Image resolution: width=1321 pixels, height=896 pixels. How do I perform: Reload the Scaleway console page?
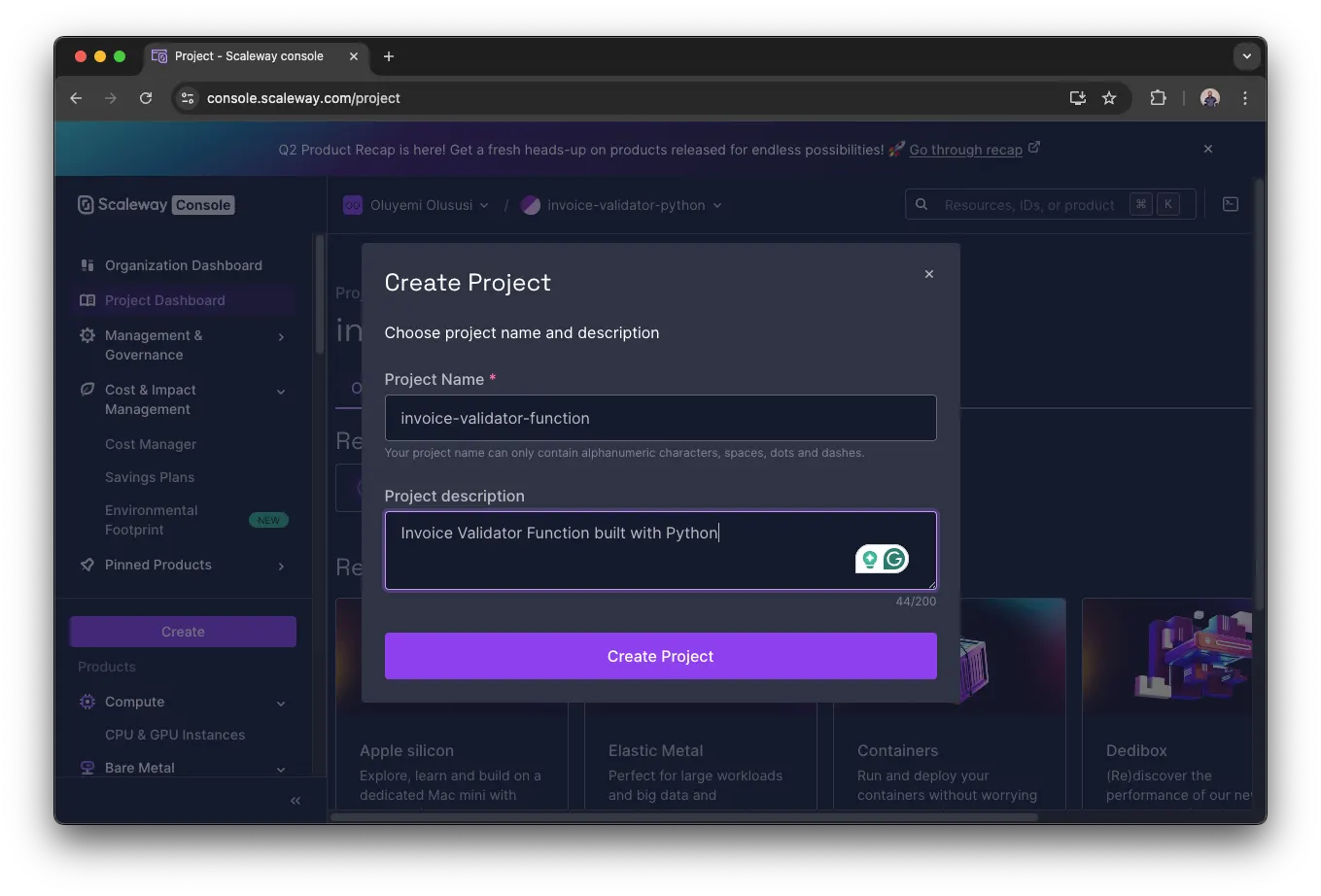pos(146,98)
